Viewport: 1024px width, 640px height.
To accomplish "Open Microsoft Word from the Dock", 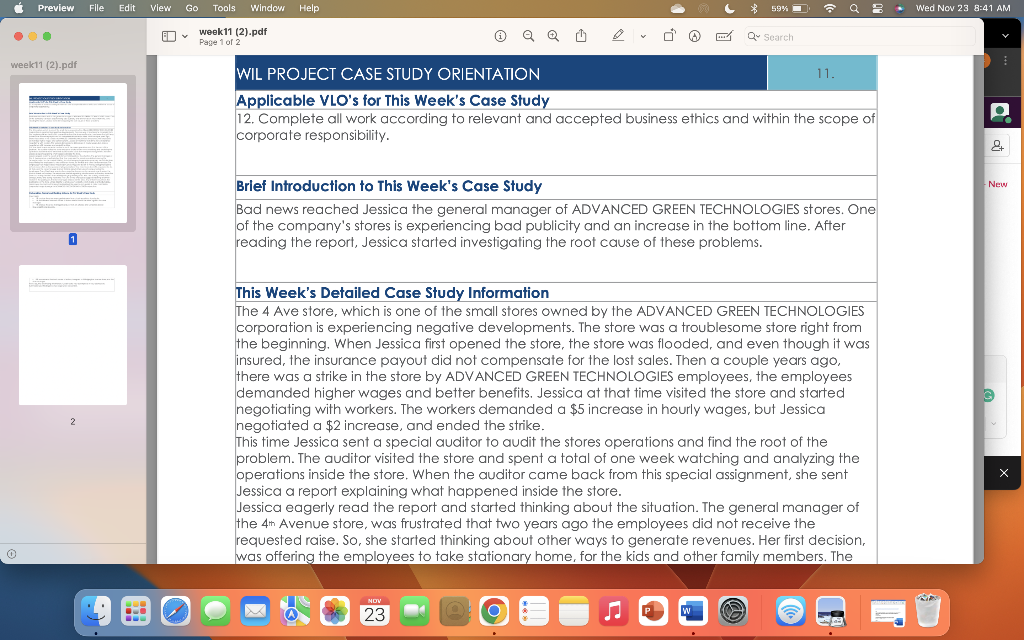I will pos(693,612).
